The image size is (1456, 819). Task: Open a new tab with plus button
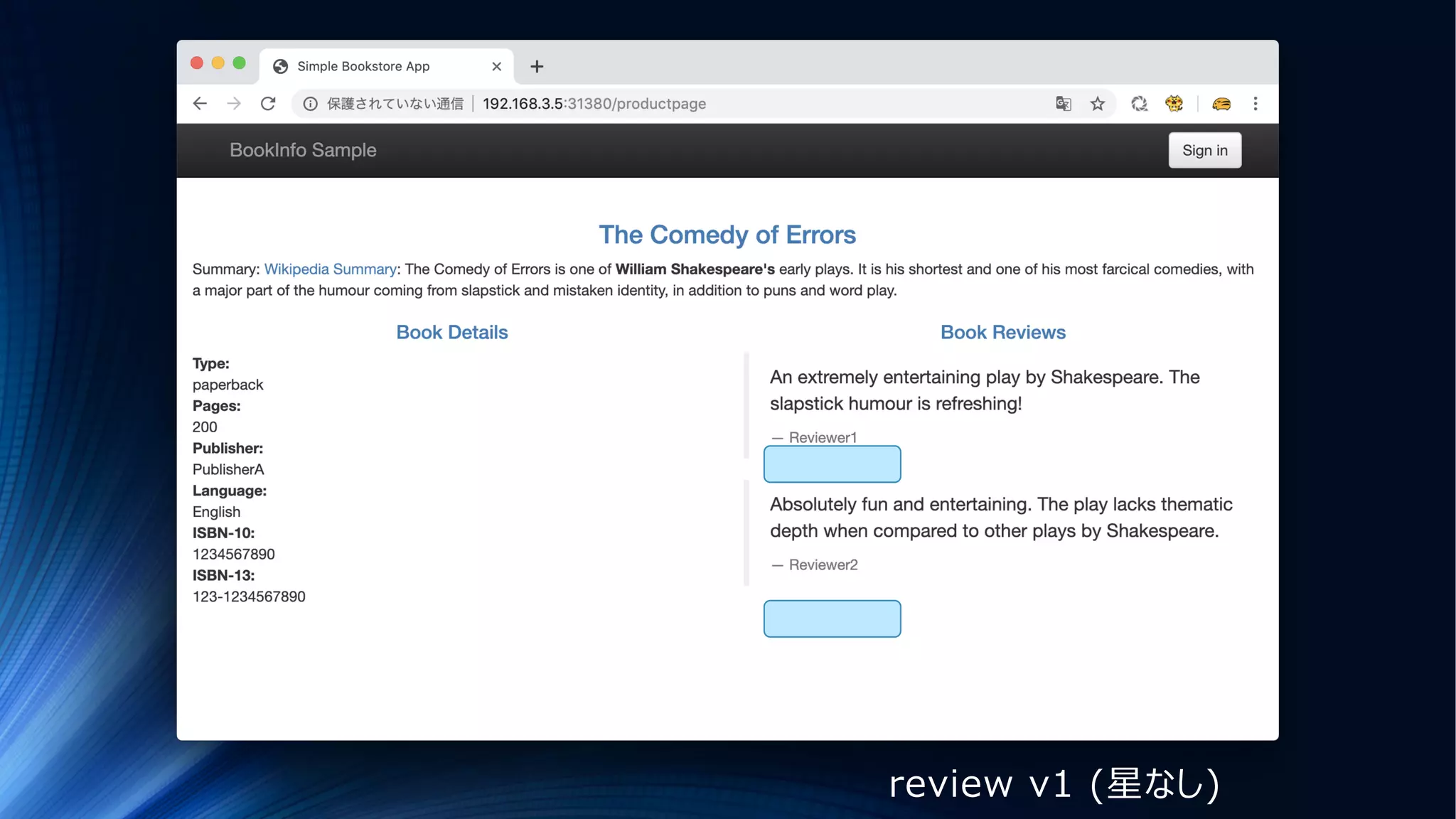point(537,66)
